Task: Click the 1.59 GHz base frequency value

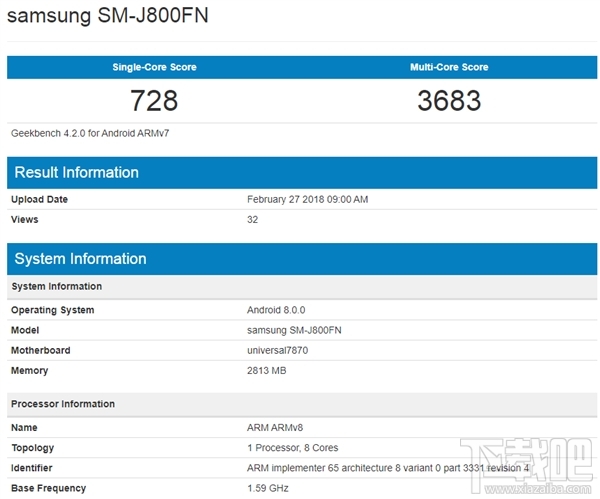Action: click(x=266, y=488)
